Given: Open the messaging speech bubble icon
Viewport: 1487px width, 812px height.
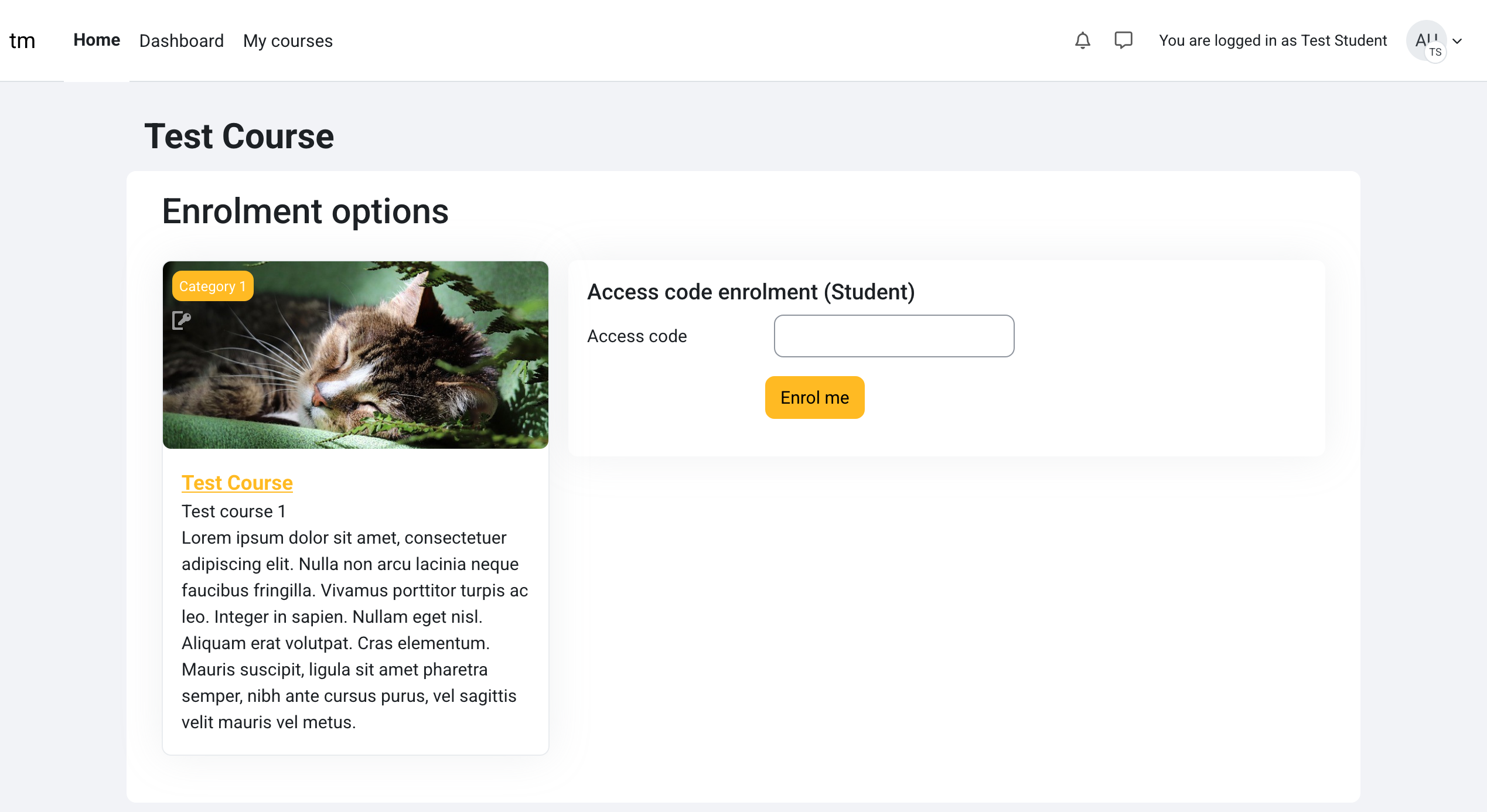Looking at the screenshot, I should [1123, 40].
